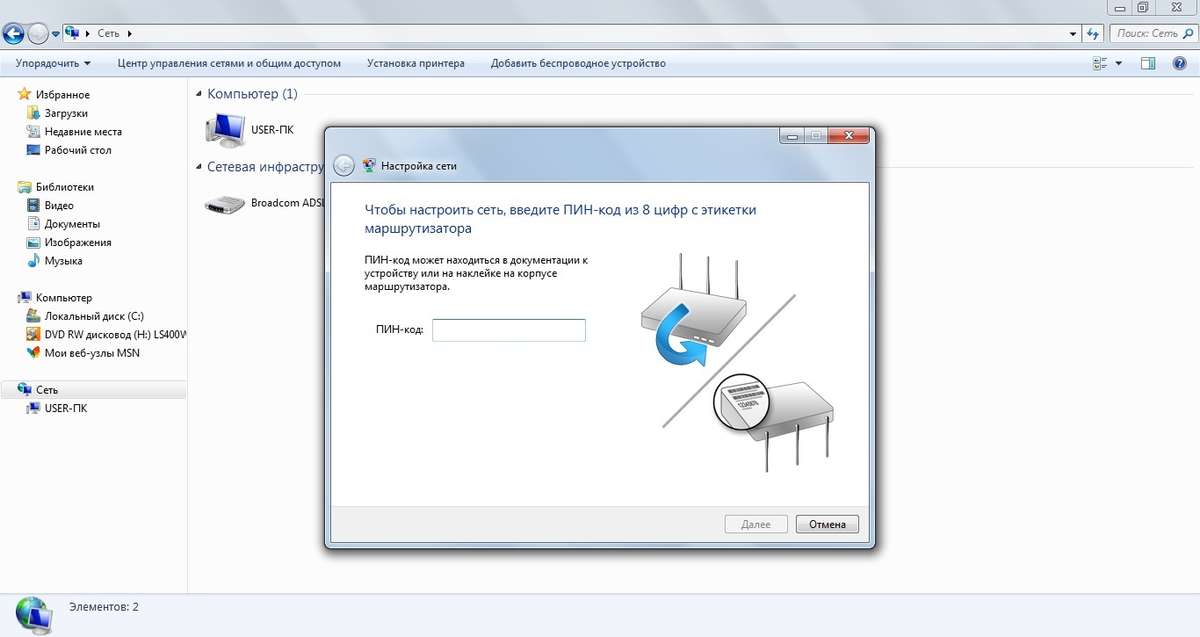Screen dimensions: 1200x637
Task: Click into the ПИН-код input field
Action: (508, 330)
